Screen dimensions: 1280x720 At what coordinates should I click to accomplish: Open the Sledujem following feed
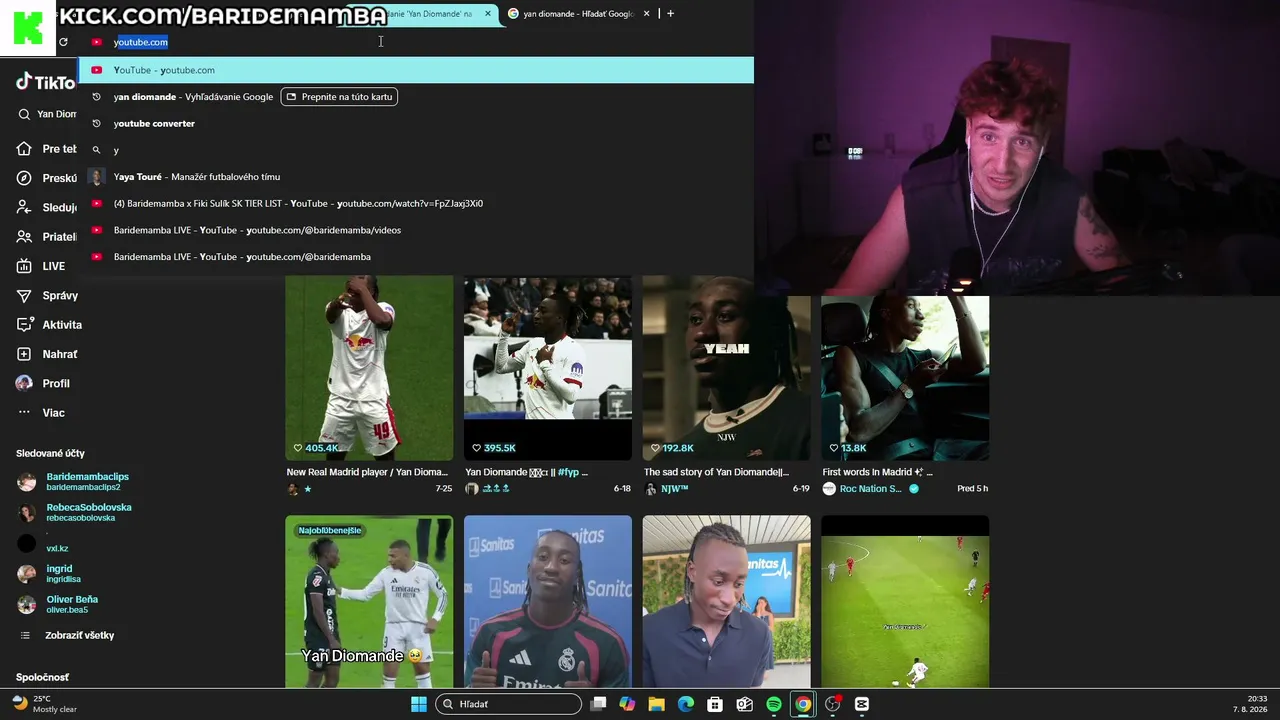(x=47, y=207)
